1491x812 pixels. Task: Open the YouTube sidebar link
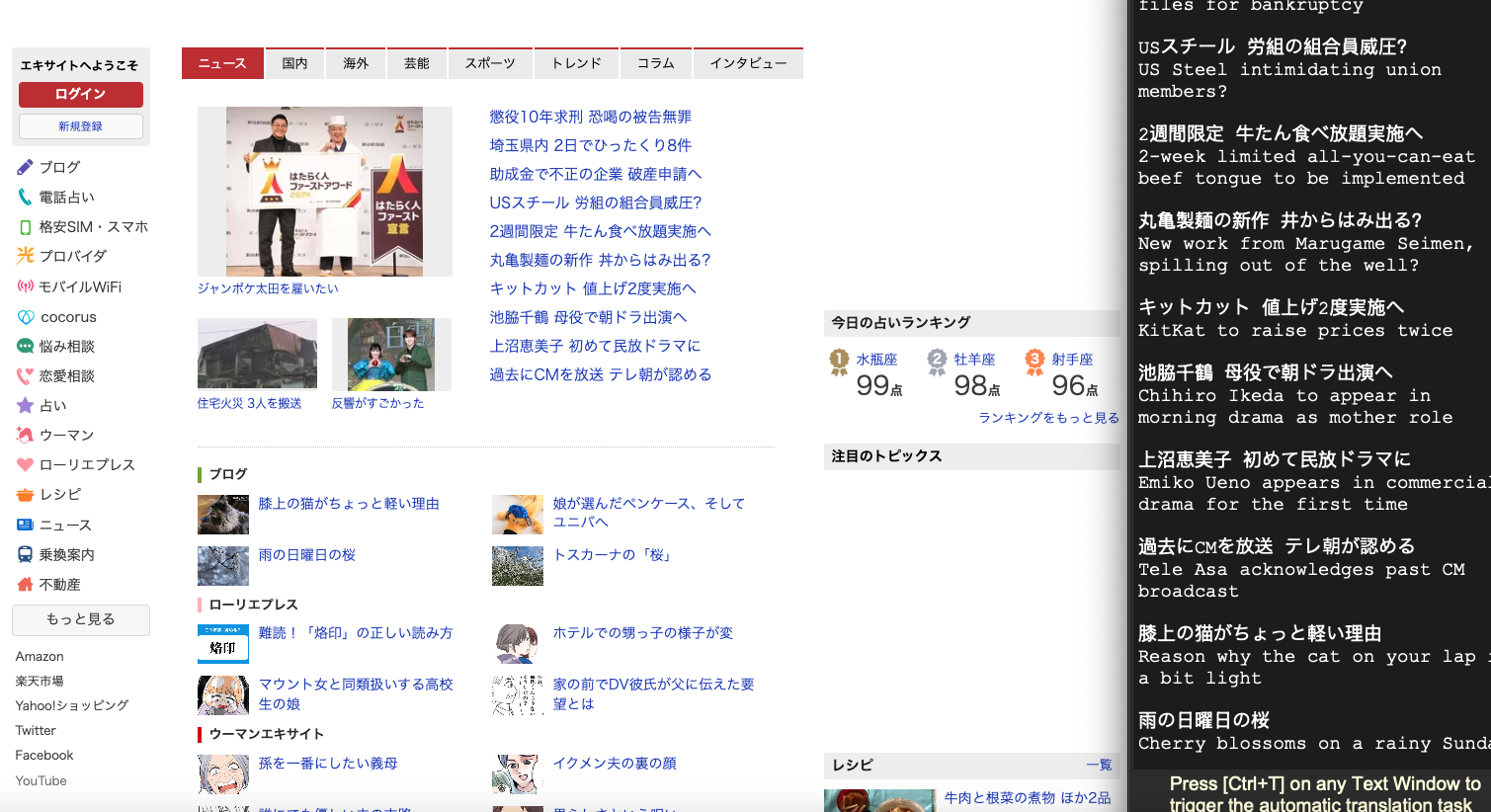pyautogui.click(x=41, y=780)
